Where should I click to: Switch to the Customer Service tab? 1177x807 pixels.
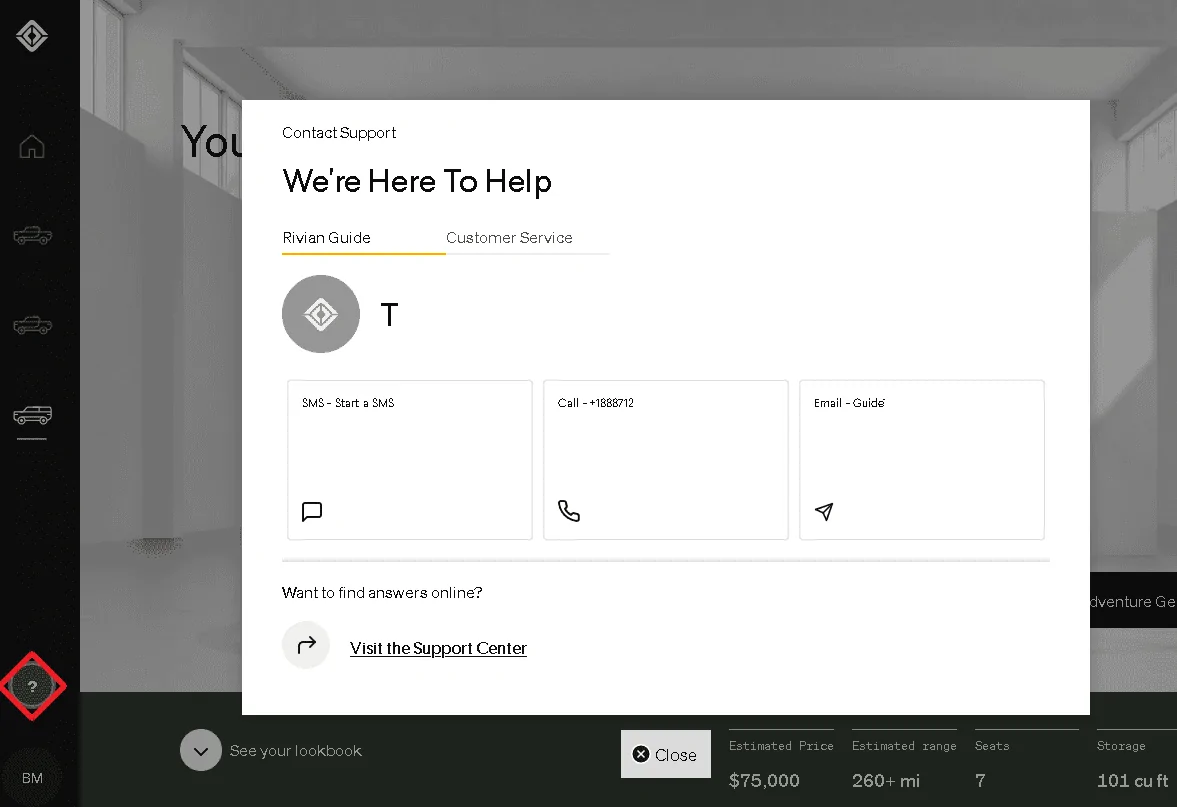[x=528, y=238]
